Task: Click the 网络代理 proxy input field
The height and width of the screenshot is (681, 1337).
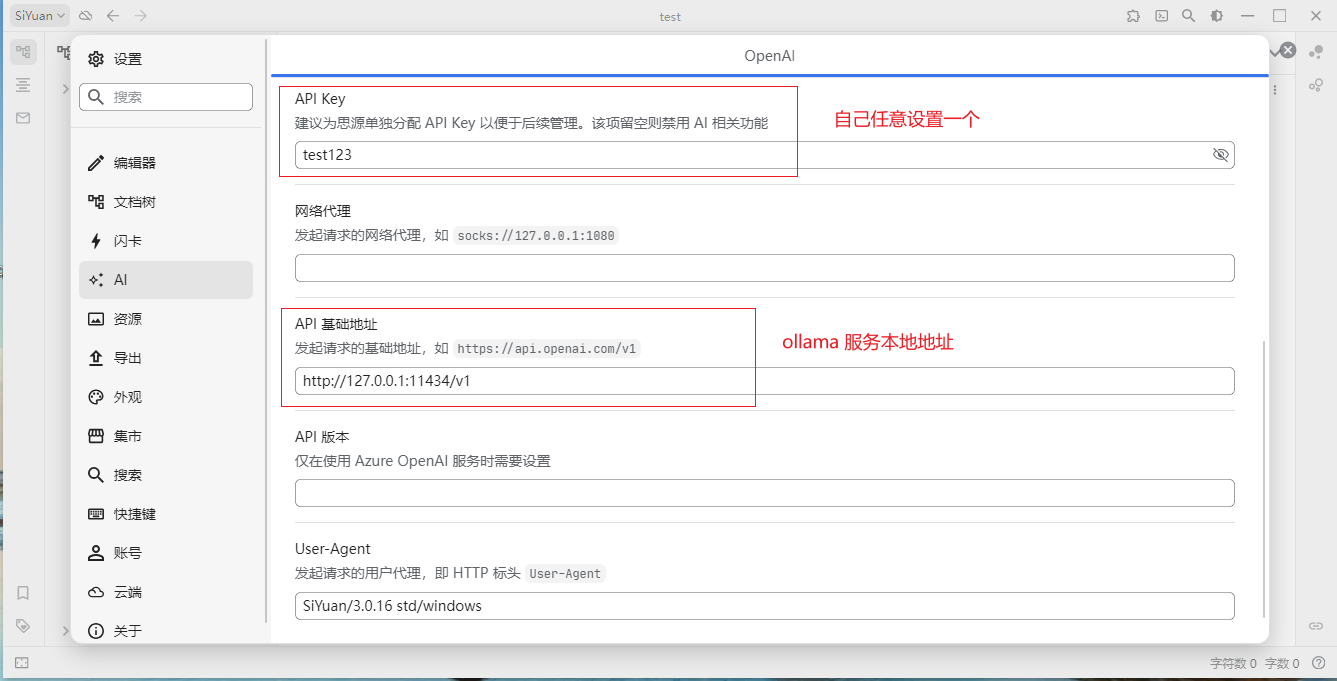Action: (764, 268)
